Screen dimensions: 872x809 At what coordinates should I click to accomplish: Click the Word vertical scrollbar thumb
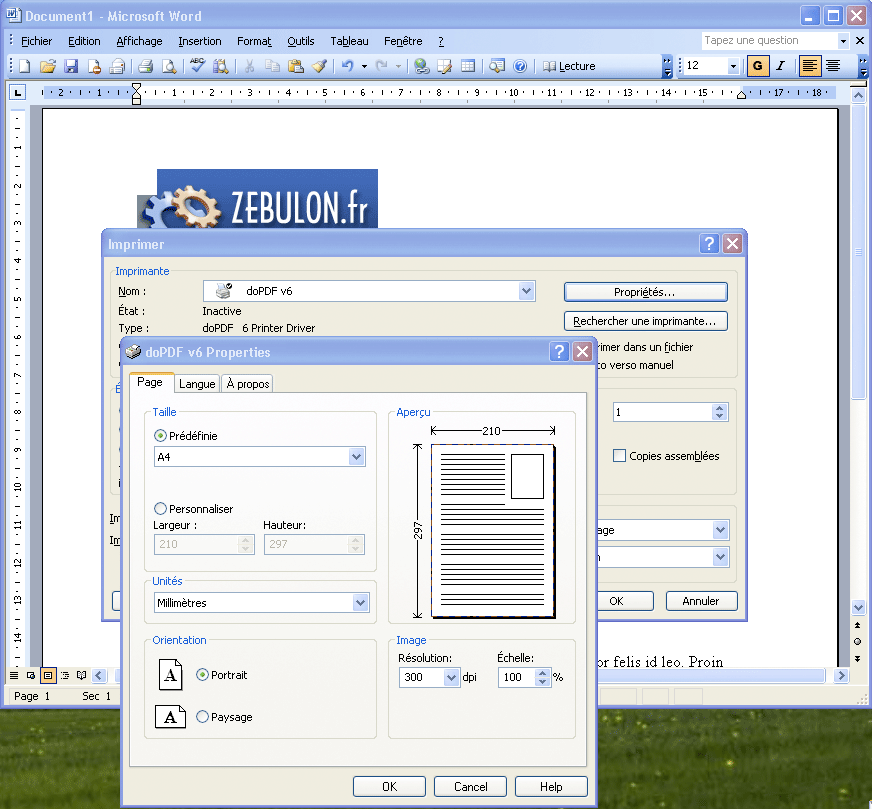pos(858,251)
